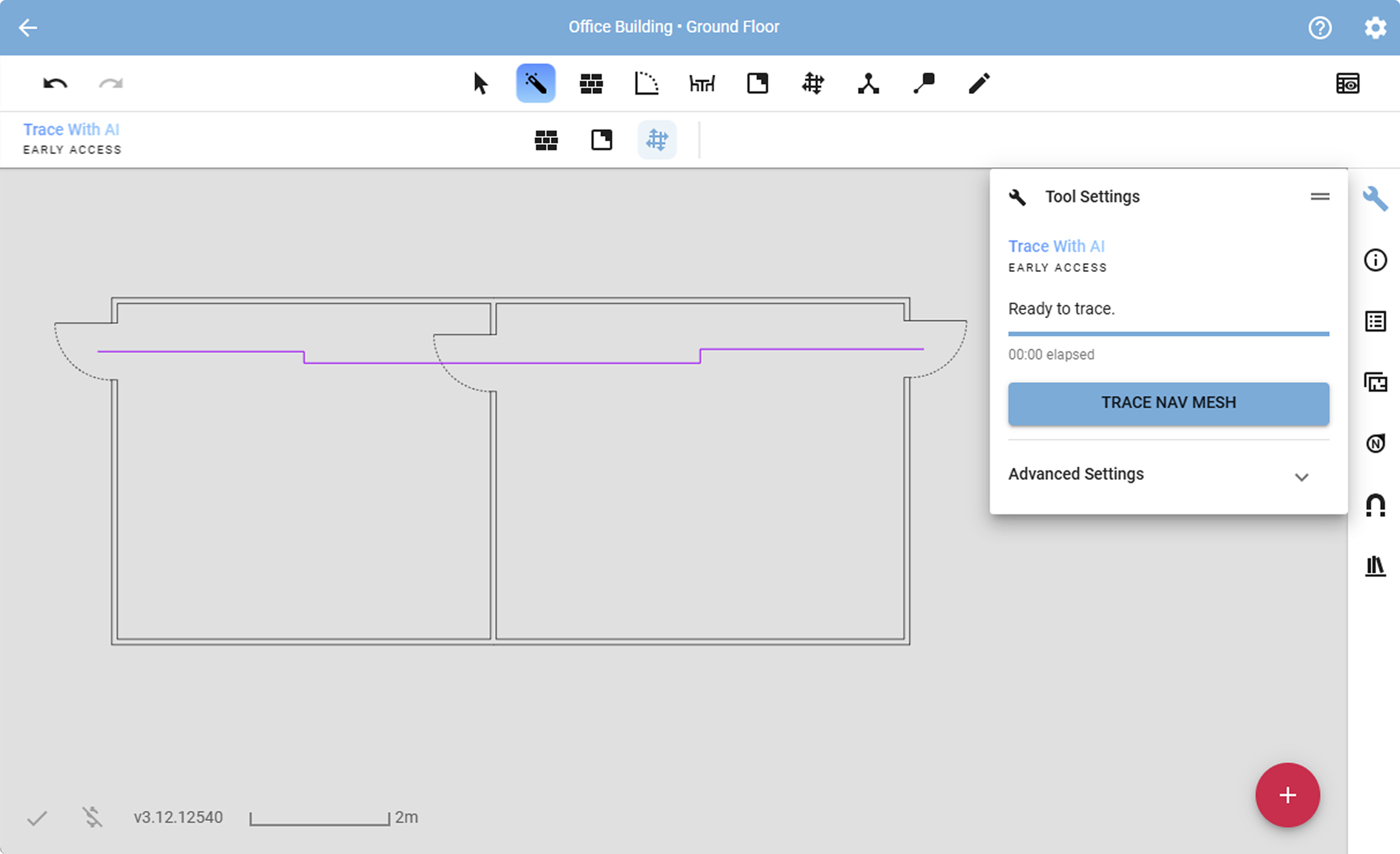
Task: Select the pencil draw tool
Action: pos(979,83)
